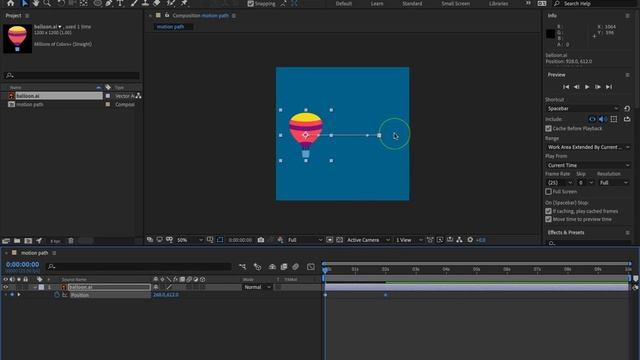Switch to the Default workspace
This screenshot has height=360, width=640.
tap(344, 4)
